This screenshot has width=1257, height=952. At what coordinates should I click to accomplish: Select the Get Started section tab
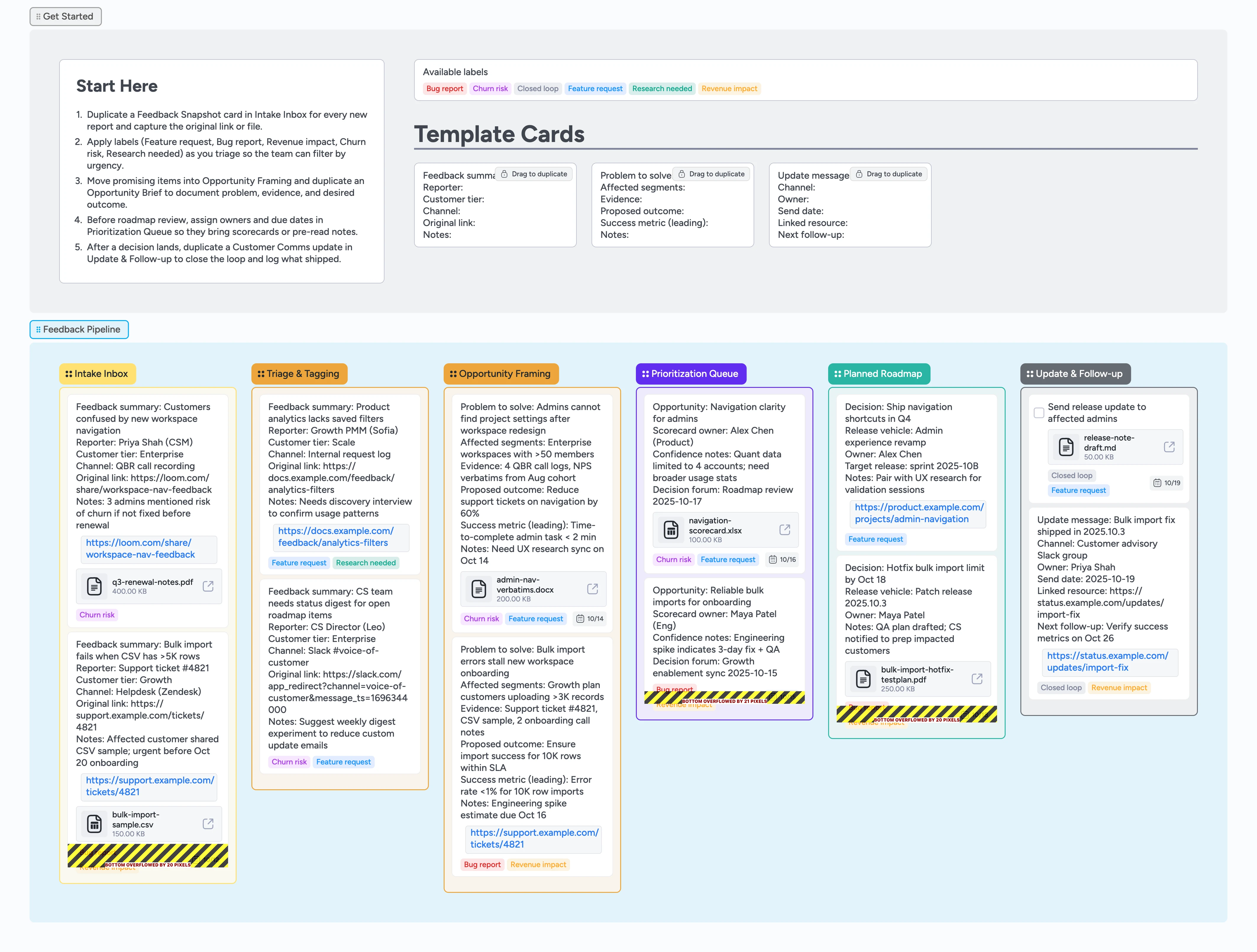pyautogui.click(x=65, y=17)
